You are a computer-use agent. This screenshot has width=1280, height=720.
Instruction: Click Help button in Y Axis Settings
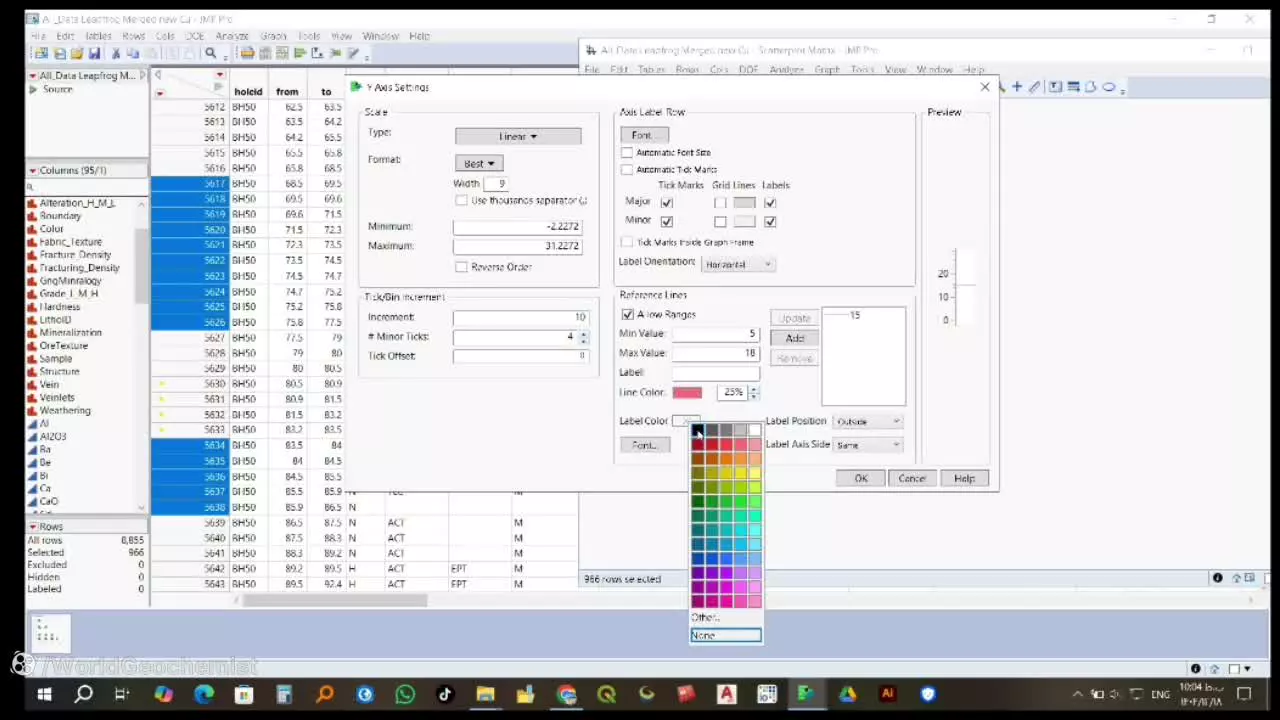[x=964, y=478]
